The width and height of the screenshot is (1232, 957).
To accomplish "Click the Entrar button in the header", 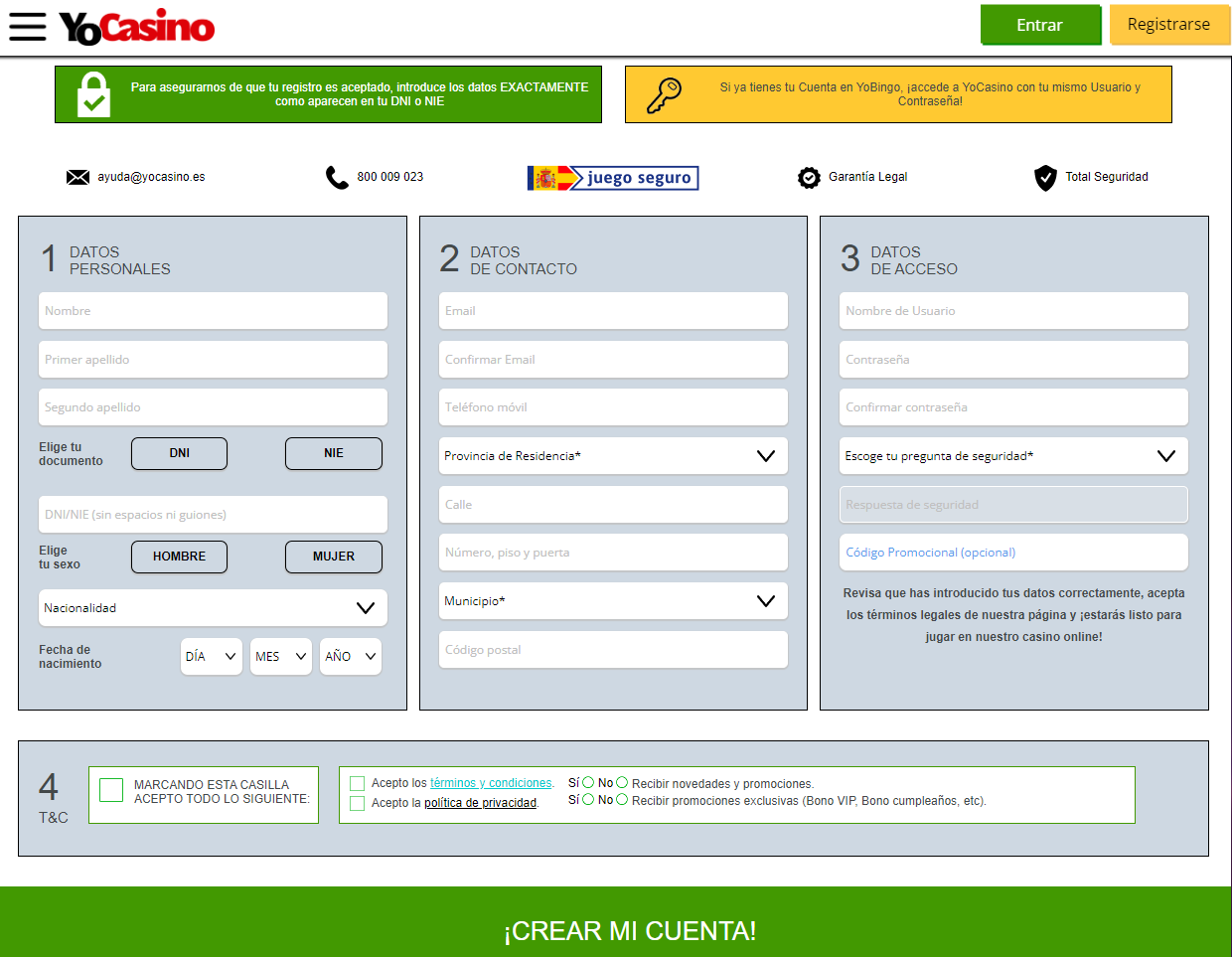I will 1040,25.
